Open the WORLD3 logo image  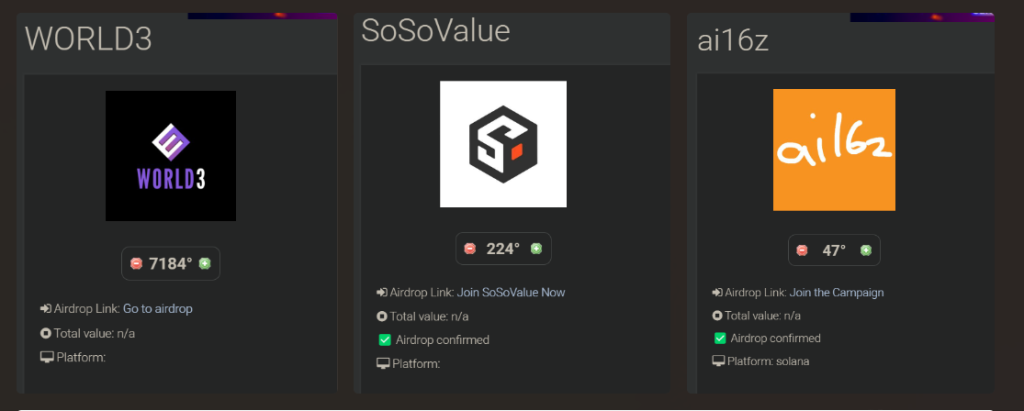(170, 156)
